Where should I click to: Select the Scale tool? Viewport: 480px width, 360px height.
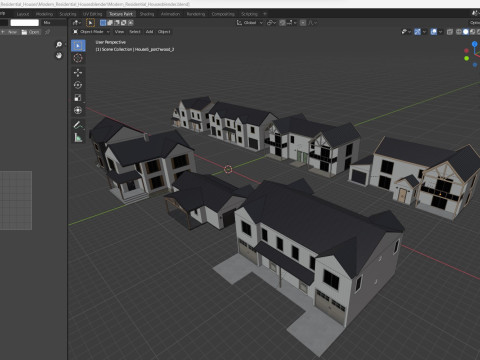[78, 98]
